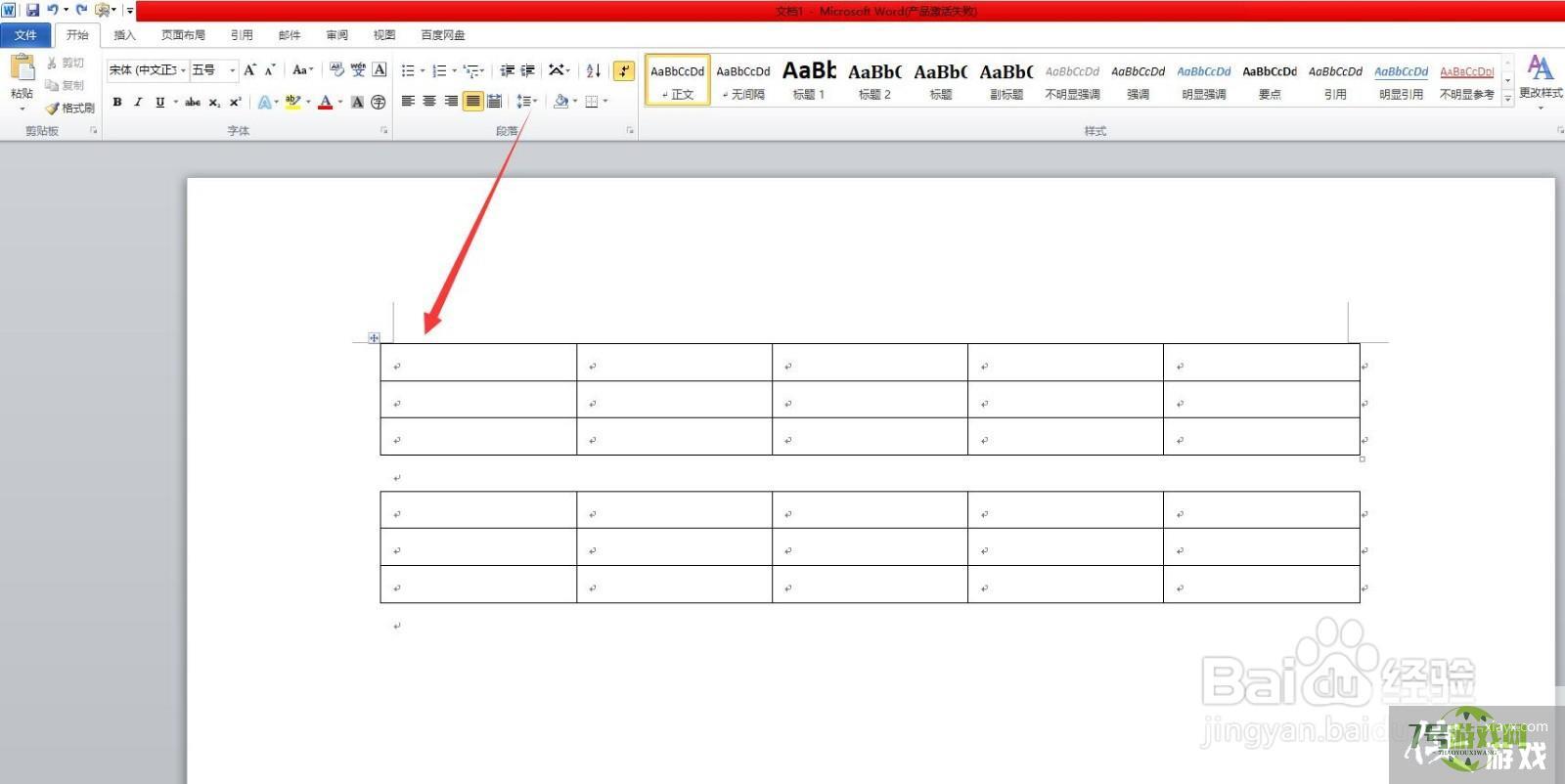Click the Undo arrow in quick access toolbar

pyautogui.click(x=53, y=10)
